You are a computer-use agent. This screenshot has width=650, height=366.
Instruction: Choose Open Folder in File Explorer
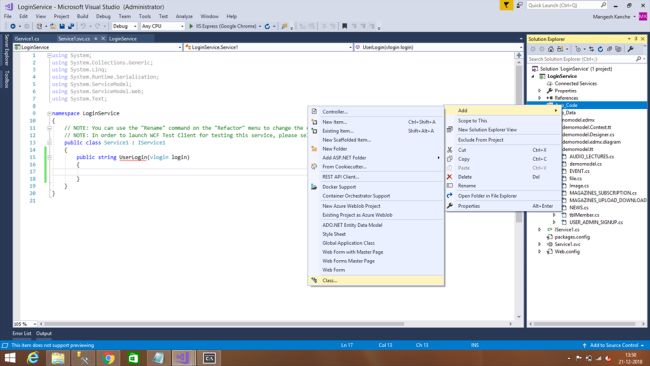click(x=504, y=196)
